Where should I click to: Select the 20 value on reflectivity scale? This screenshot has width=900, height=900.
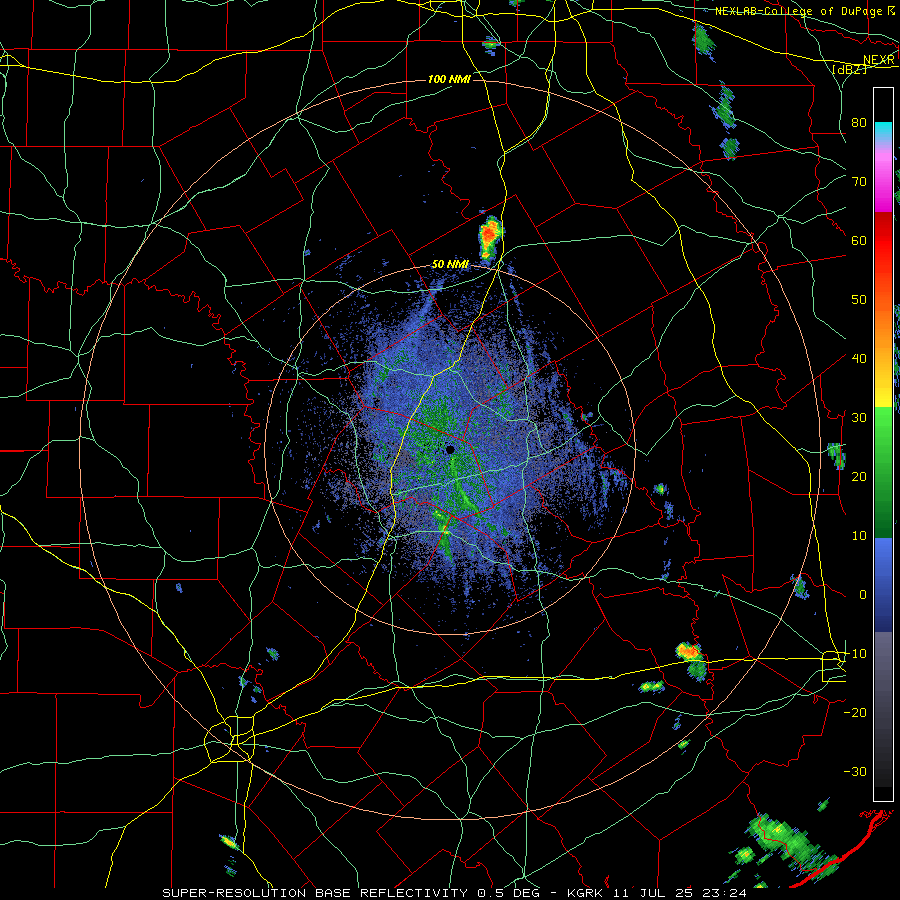(859, 476)
